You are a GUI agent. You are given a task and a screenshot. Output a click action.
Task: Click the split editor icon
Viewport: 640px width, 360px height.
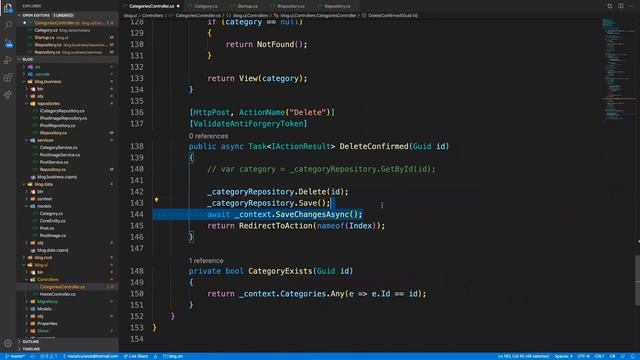620,6
